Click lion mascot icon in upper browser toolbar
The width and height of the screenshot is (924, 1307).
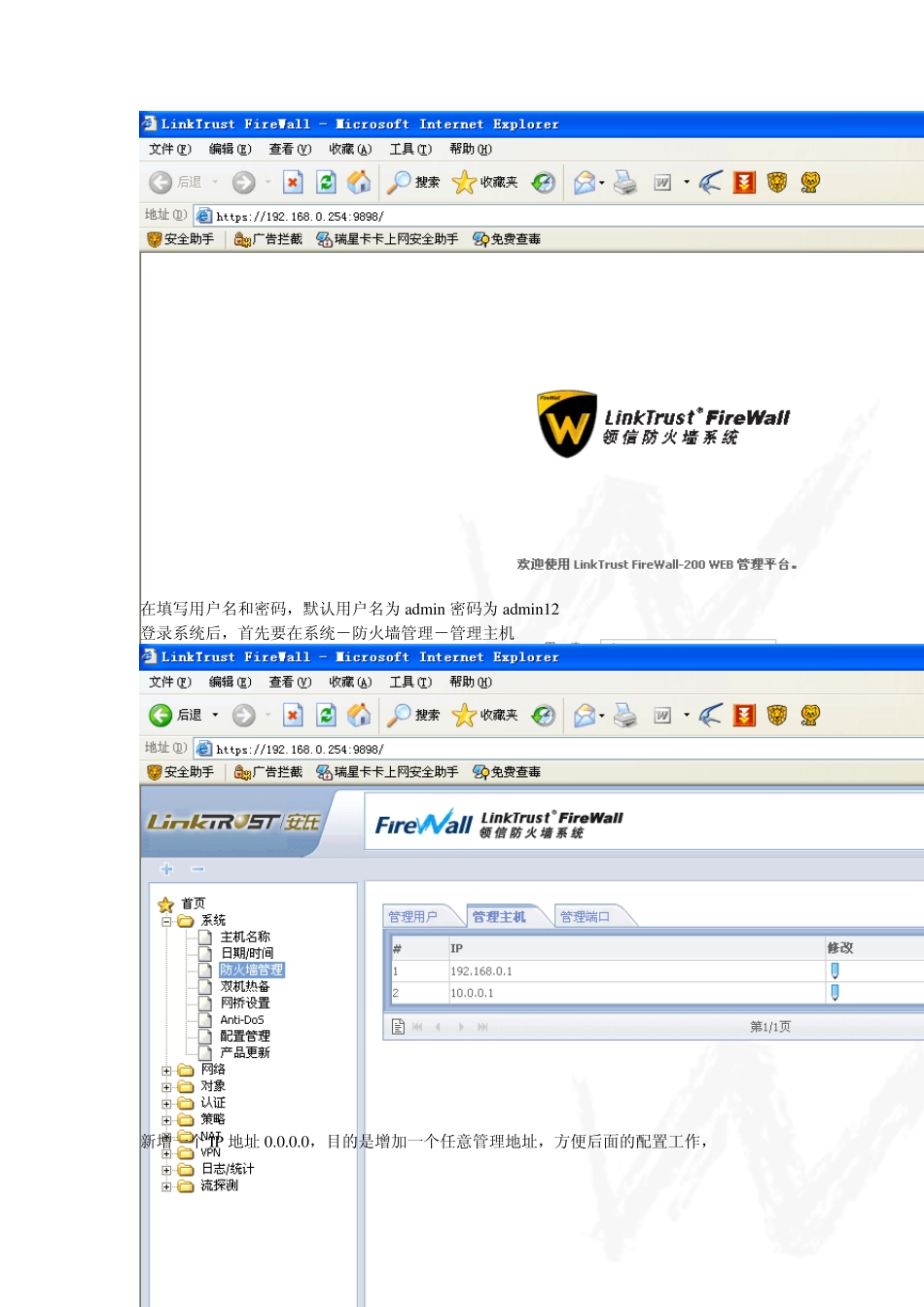pyautogui.click(x=810, y=182)
